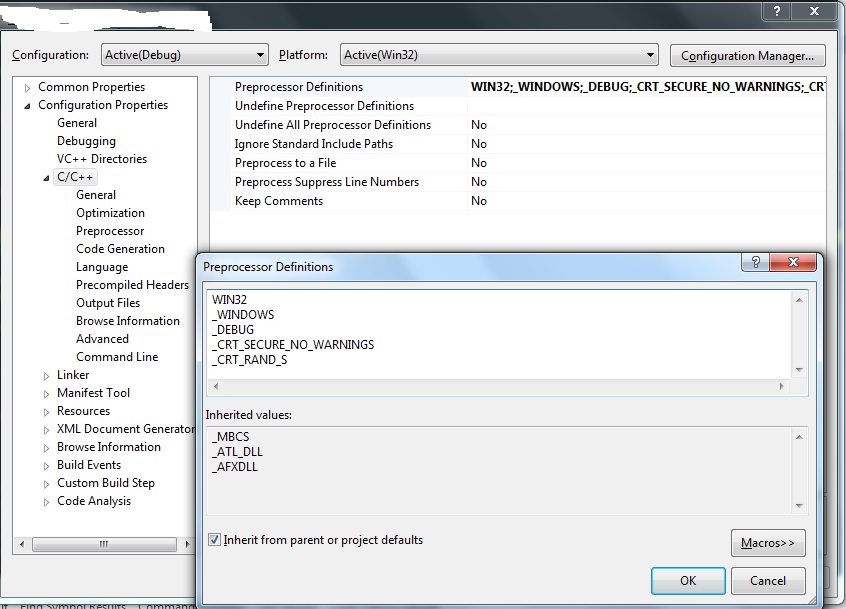Select the Linker tree item label

[x=73, y=375]
